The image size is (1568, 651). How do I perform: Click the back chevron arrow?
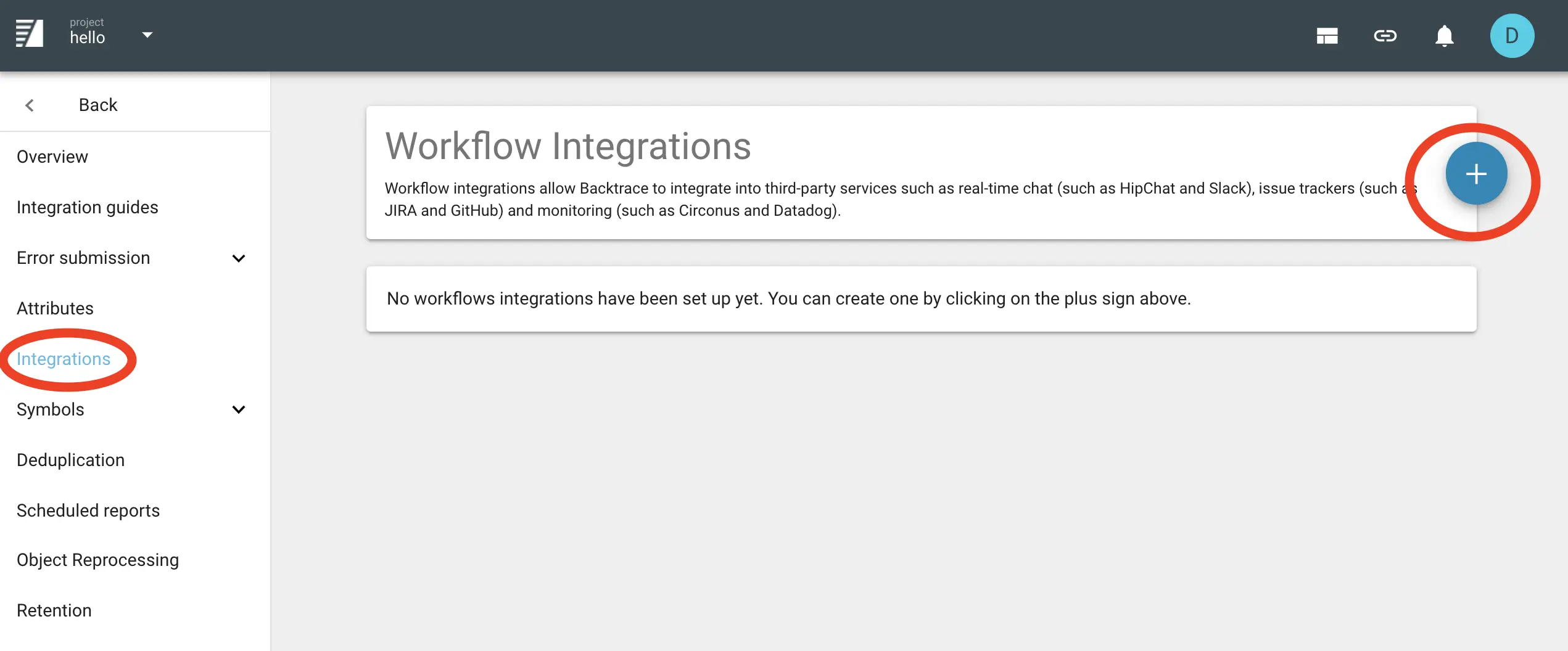30,105
